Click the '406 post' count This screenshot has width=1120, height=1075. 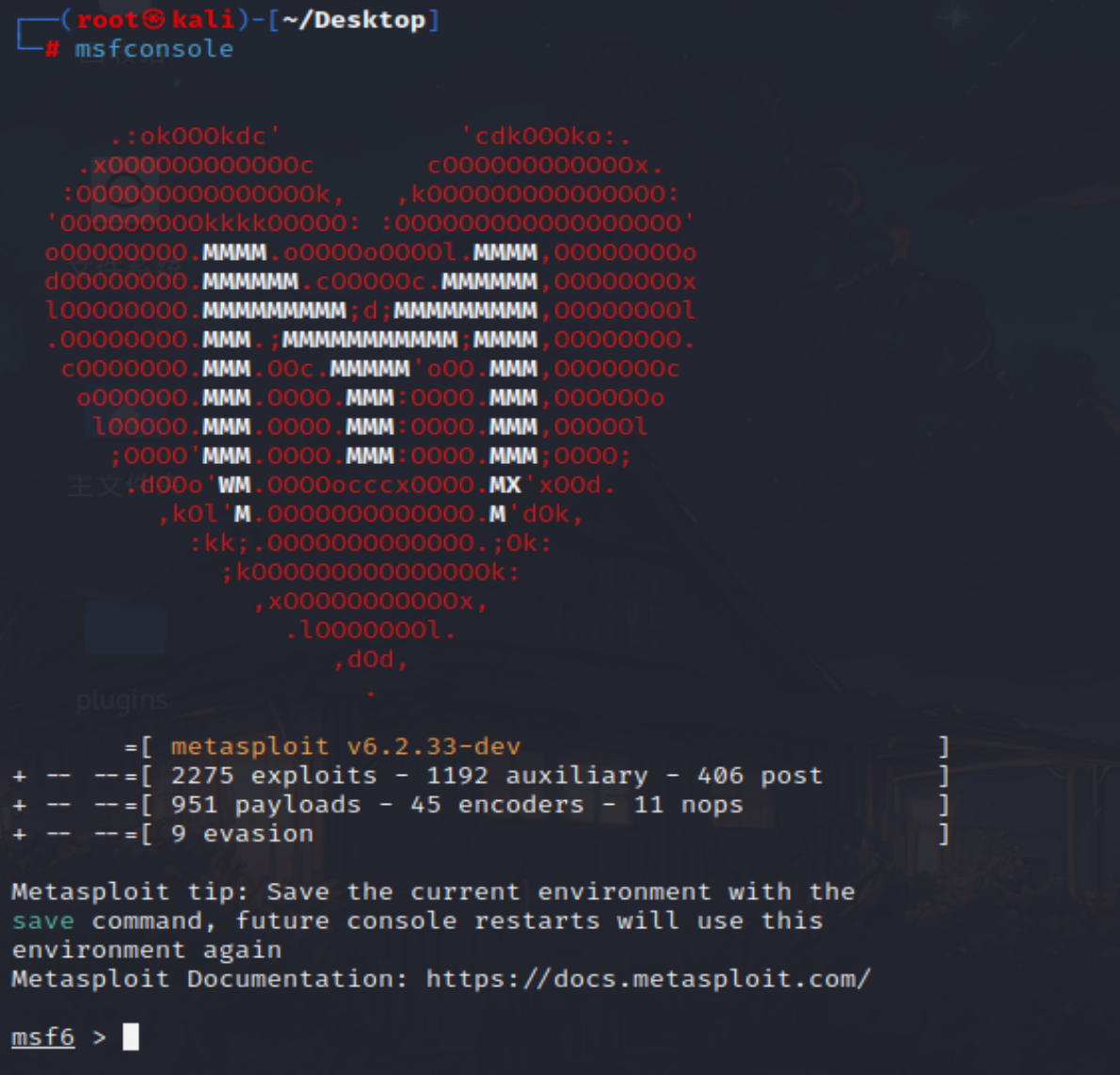click(760, 775)
